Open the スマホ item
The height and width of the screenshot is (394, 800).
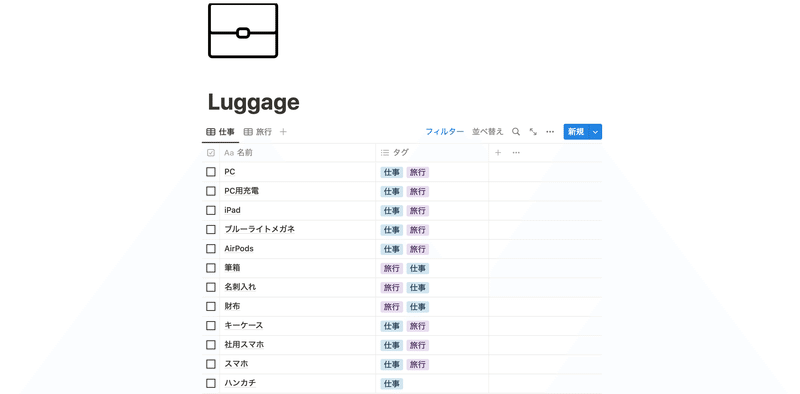point(236,364)
